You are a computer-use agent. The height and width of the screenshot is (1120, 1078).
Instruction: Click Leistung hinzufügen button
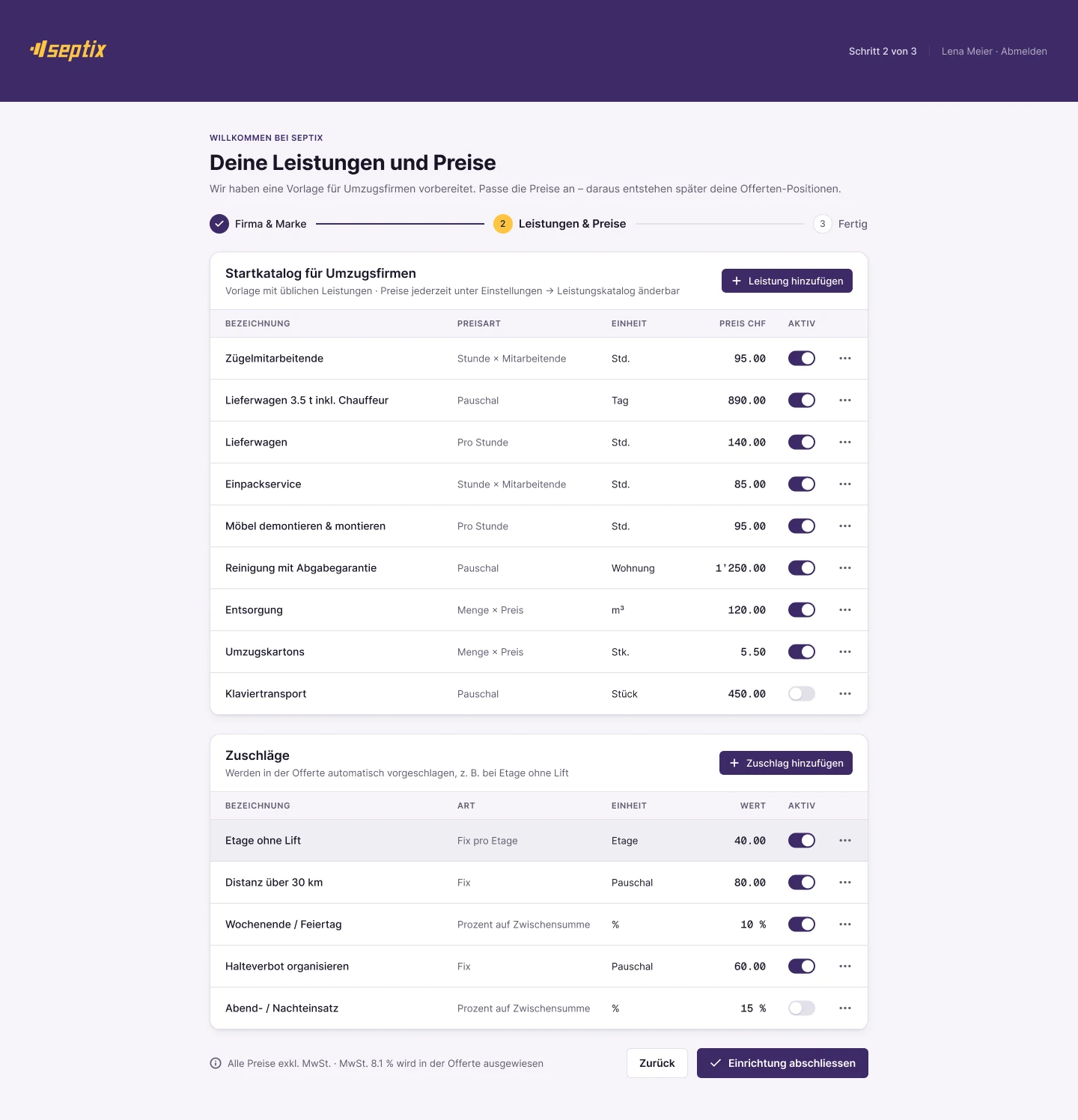pyautogui.click(x=787, y=281)
